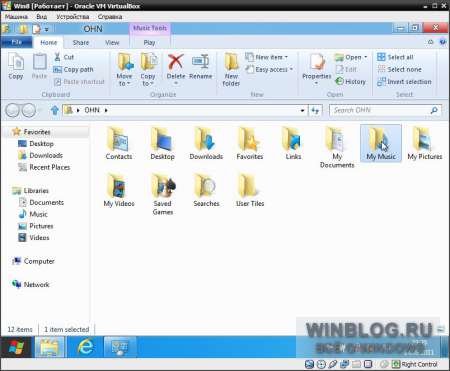Expand the Open dropdown in ribbon
The image size is (450, 371).
351,57
